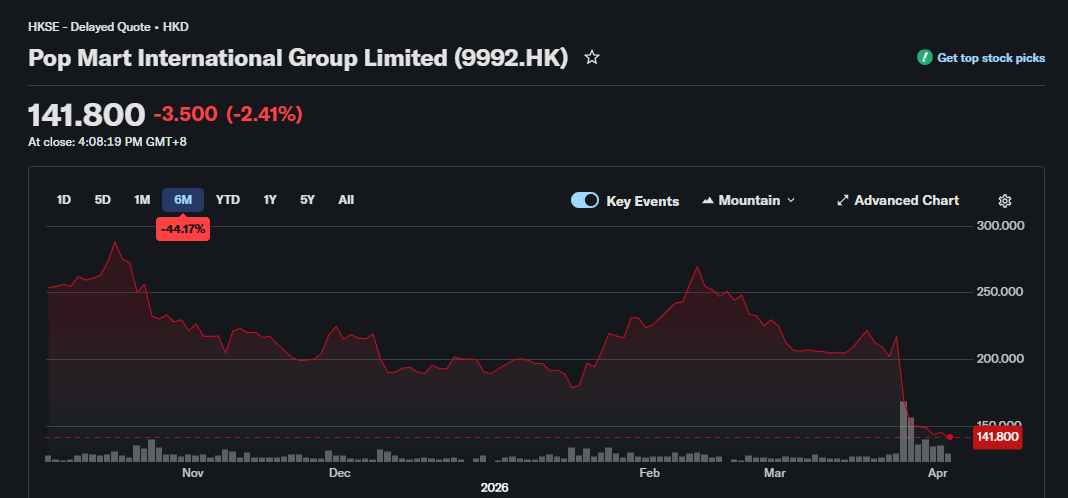Select the 1D time range

64,200
